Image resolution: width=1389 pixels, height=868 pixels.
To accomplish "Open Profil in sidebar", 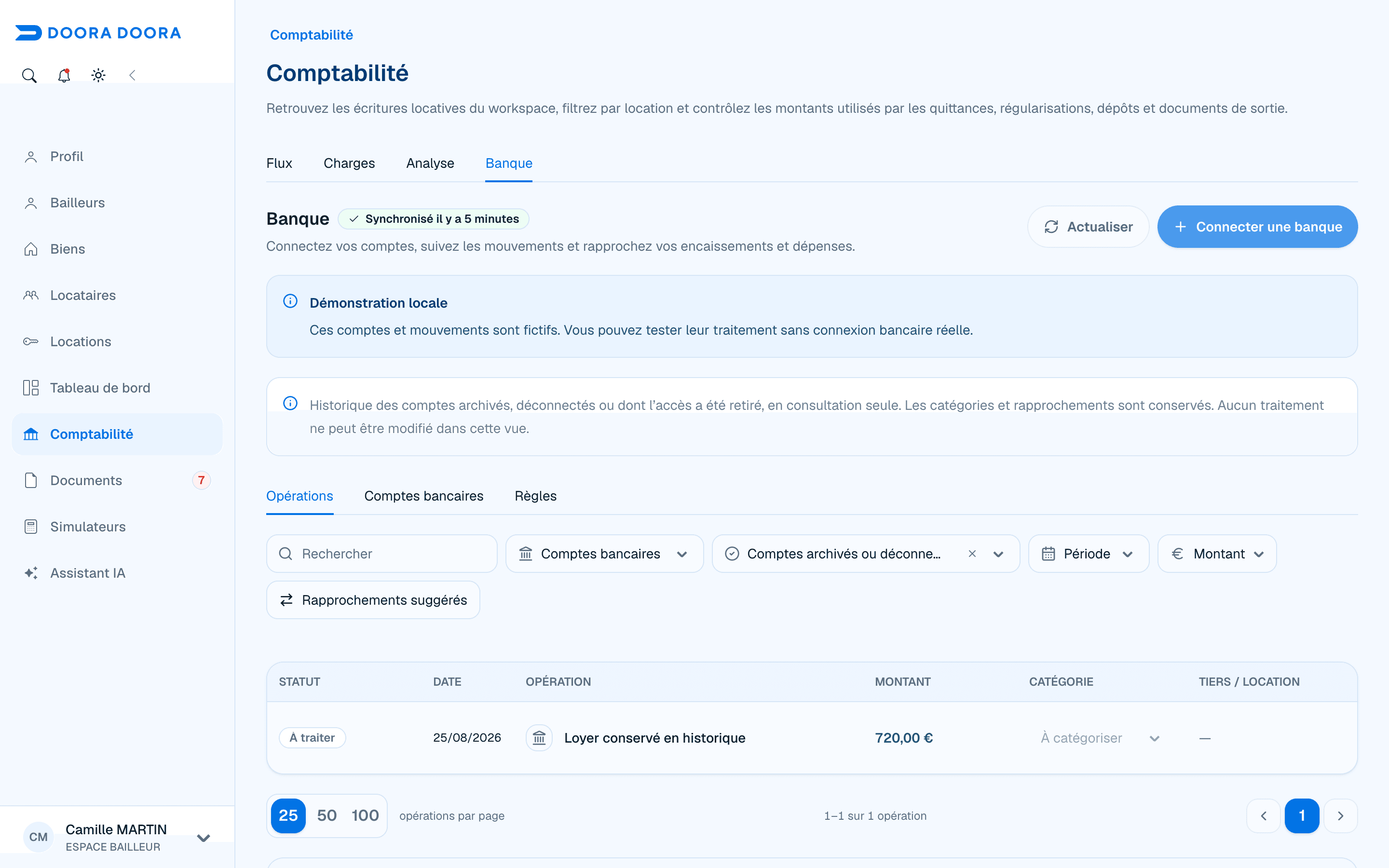I will click(117, 157).
